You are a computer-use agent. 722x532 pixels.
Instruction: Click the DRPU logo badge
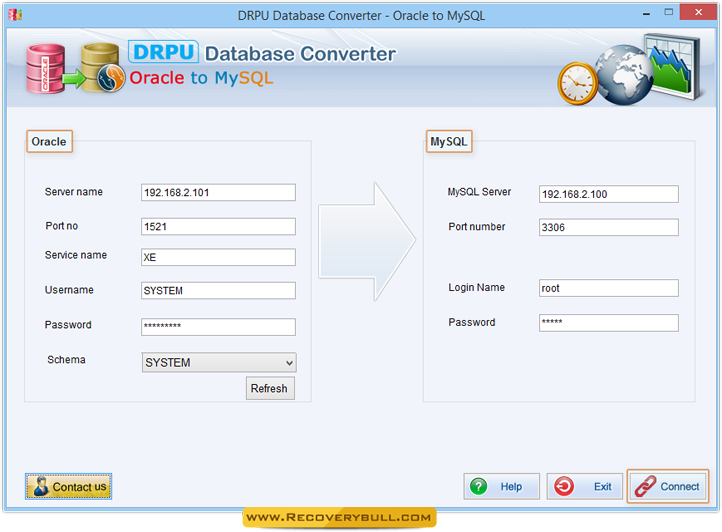(163, 52)
